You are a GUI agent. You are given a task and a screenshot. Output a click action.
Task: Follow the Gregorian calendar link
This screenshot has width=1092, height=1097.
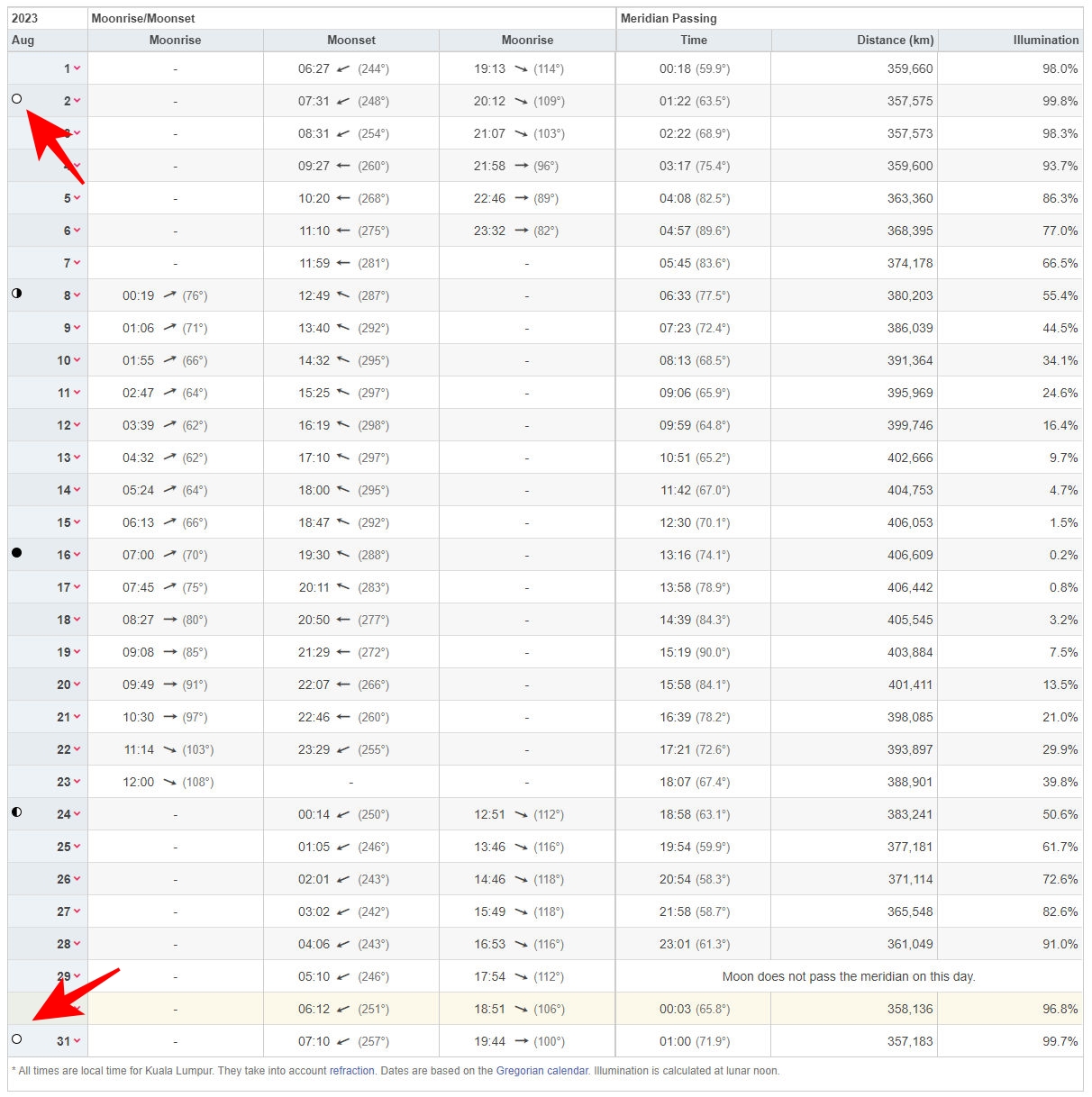(541, 1071)
